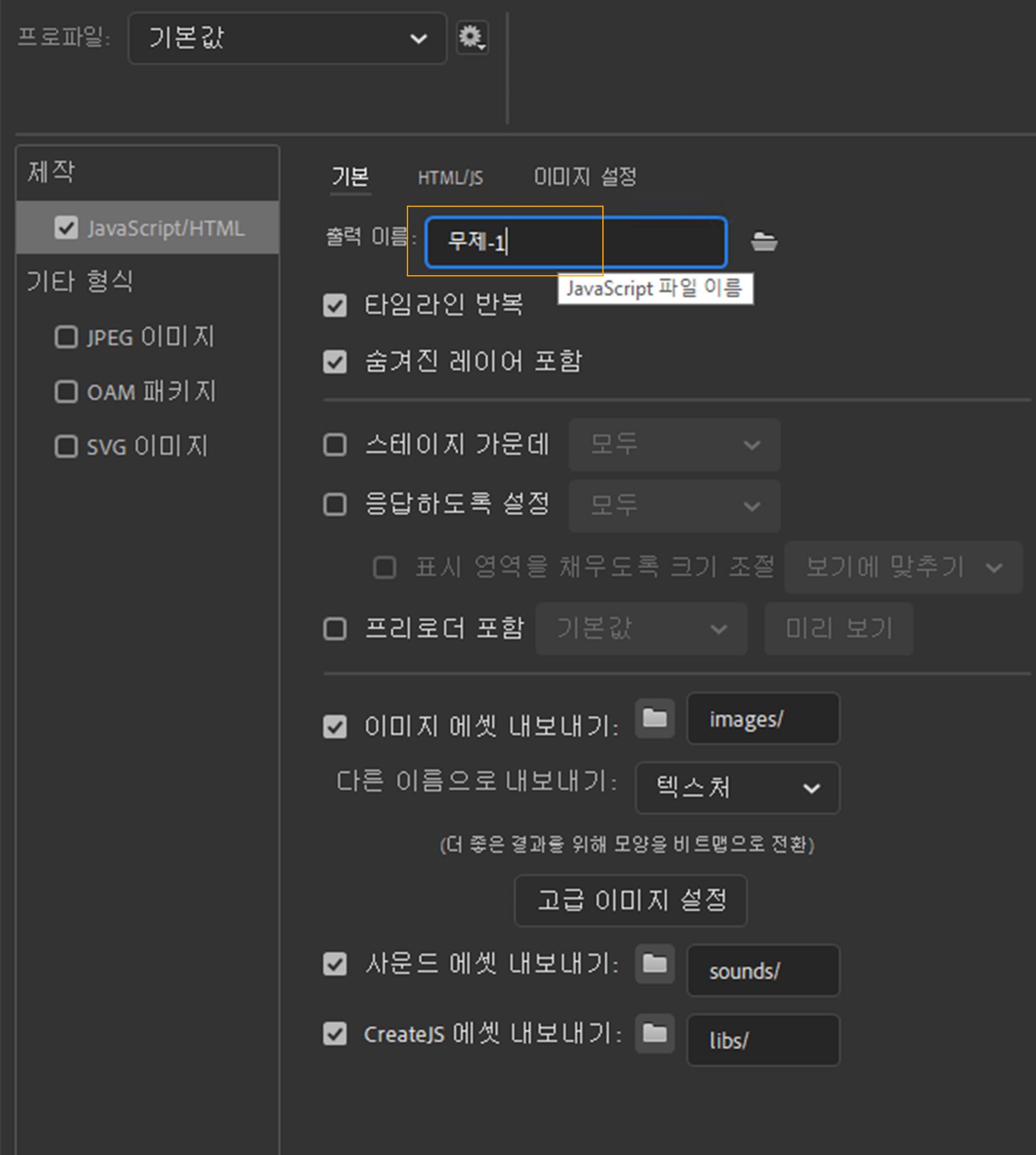The height and width of the screenshot is (1155, 1036).
Task: Uncheck the JavaScript/HTML publish format
Action: (x=65, y=227)
